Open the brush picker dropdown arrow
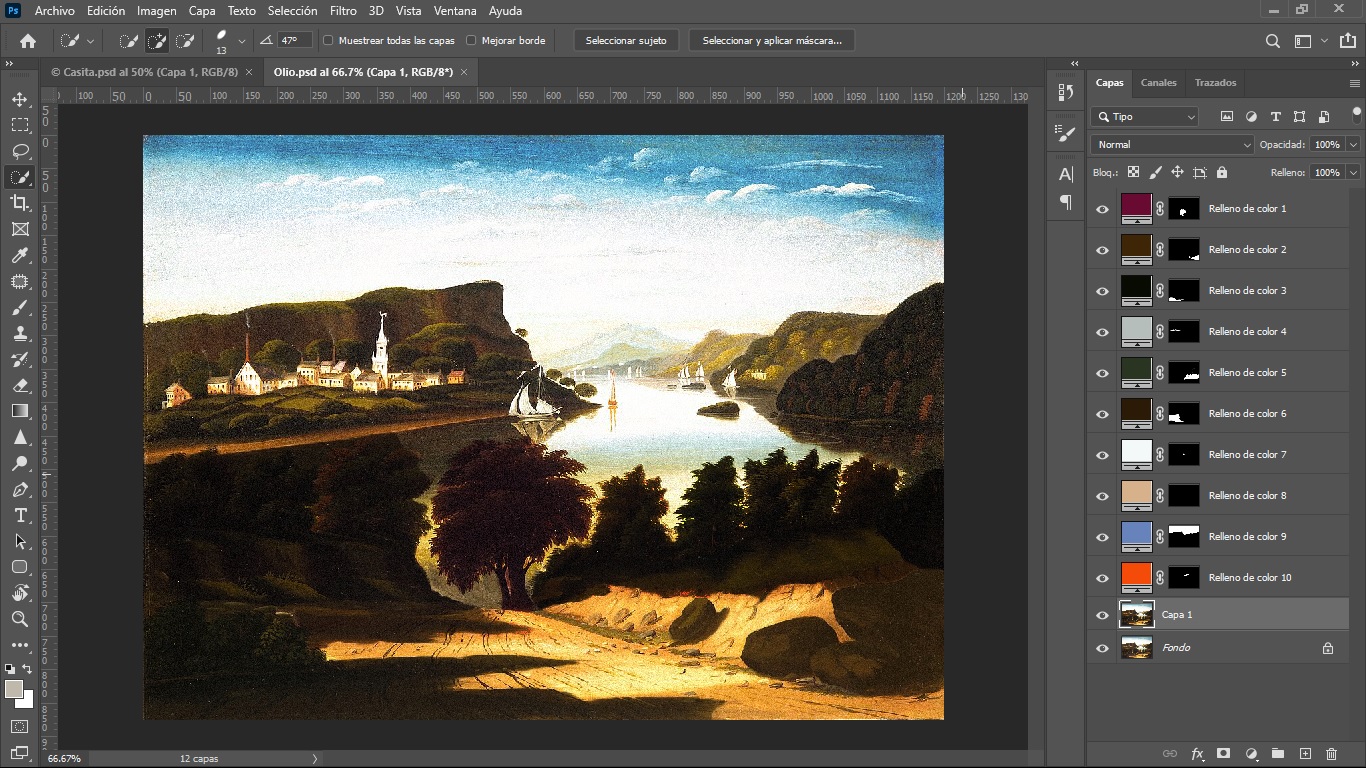Screen dimensions: 1366x768 [241, 42]
